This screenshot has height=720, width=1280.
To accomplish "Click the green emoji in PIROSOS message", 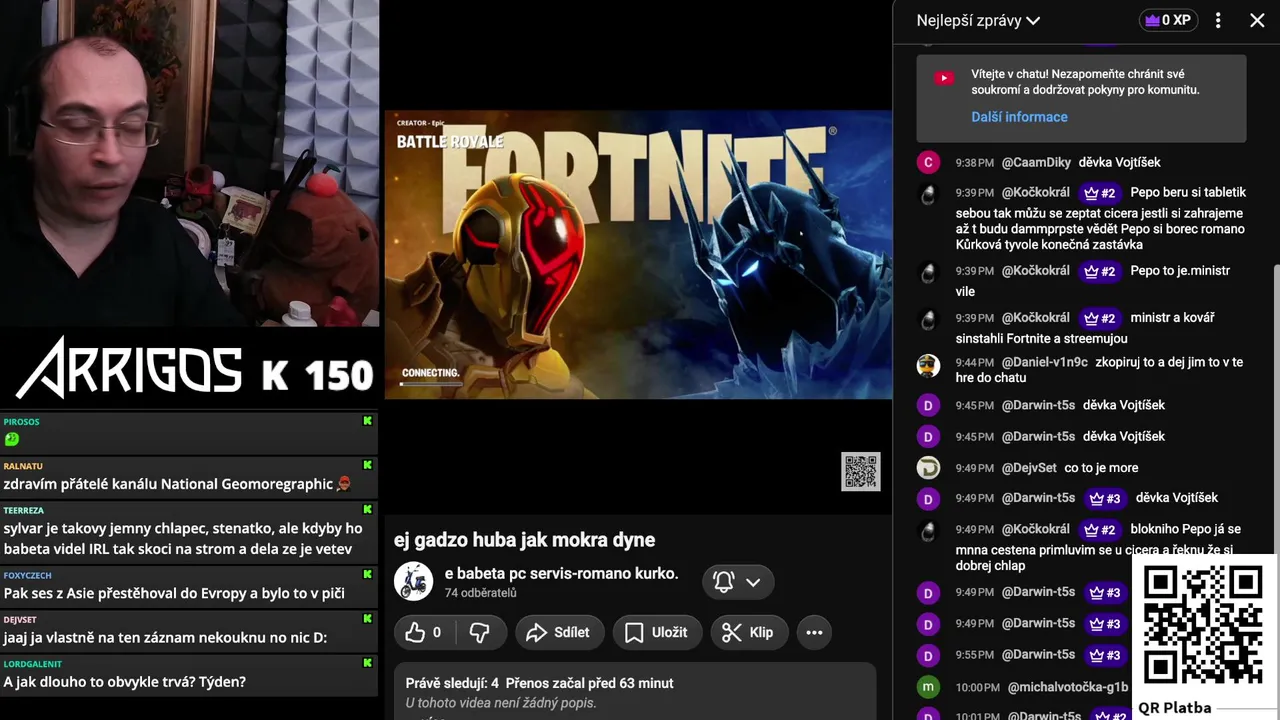I will tap(12, 439).
